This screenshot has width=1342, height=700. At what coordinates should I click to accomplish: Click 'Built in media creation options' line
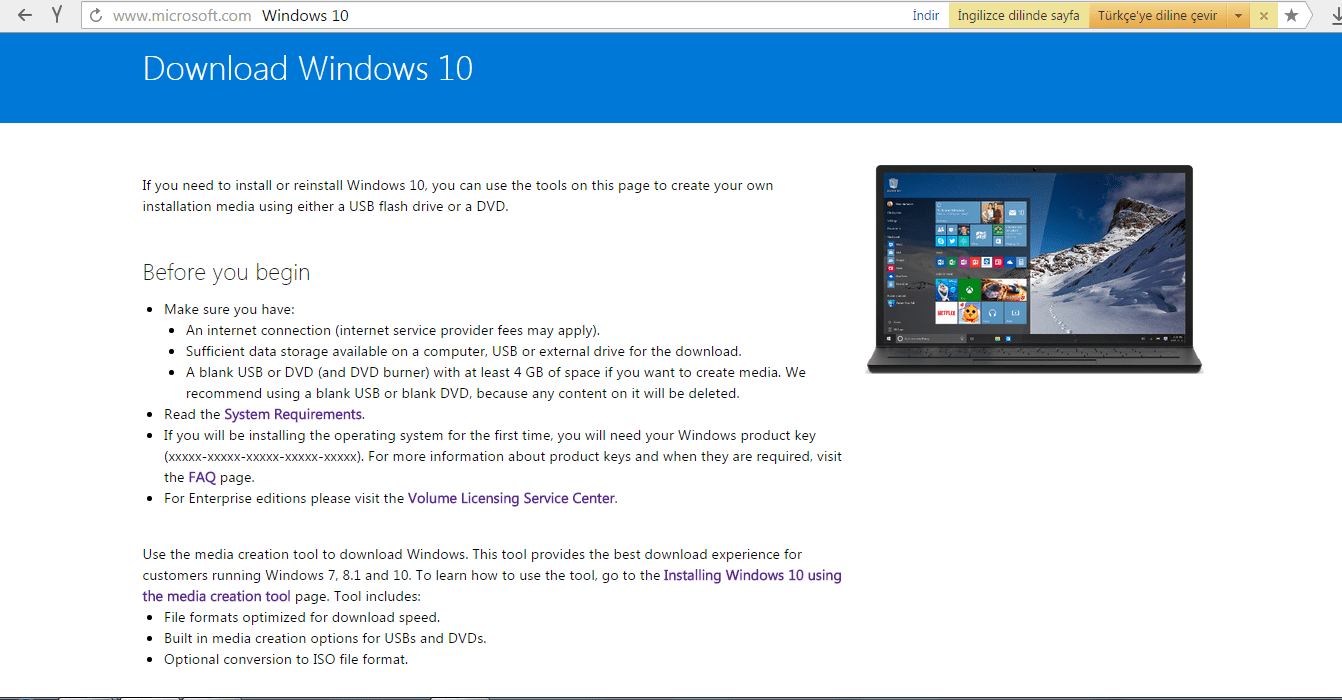325,638
